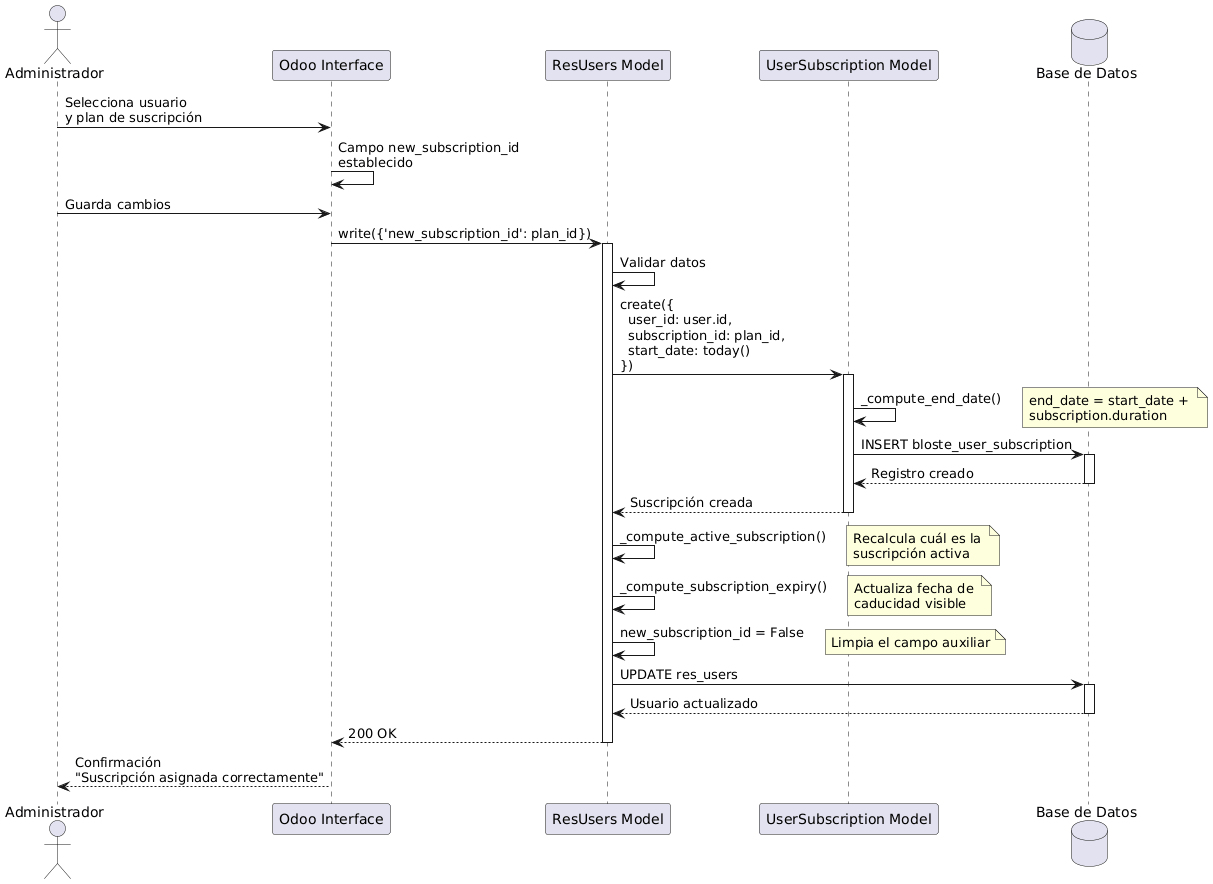
Task: Click the bottom ResUsers Model participant box
Action: [607, 819]
